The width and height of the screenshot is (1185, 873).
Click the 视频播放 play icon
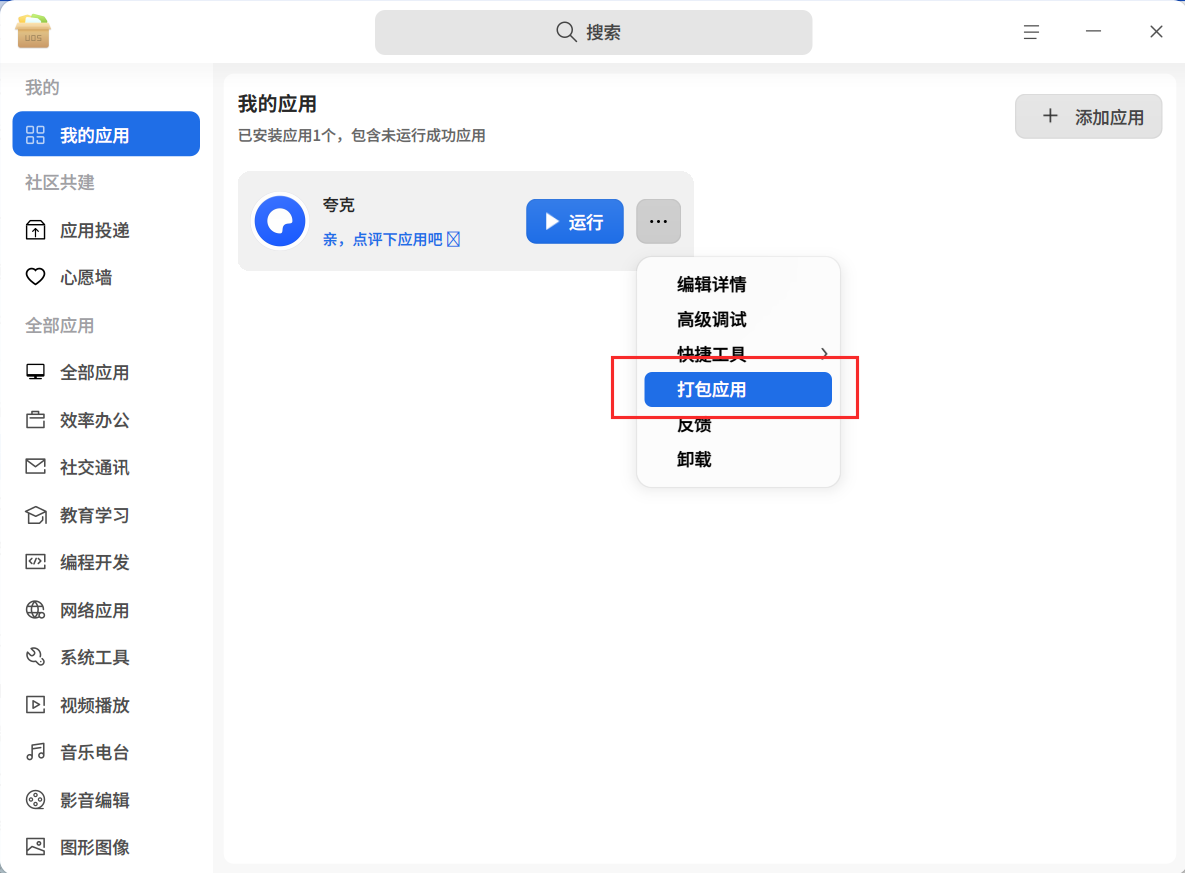pyautogui.click(x=36, y=704)
